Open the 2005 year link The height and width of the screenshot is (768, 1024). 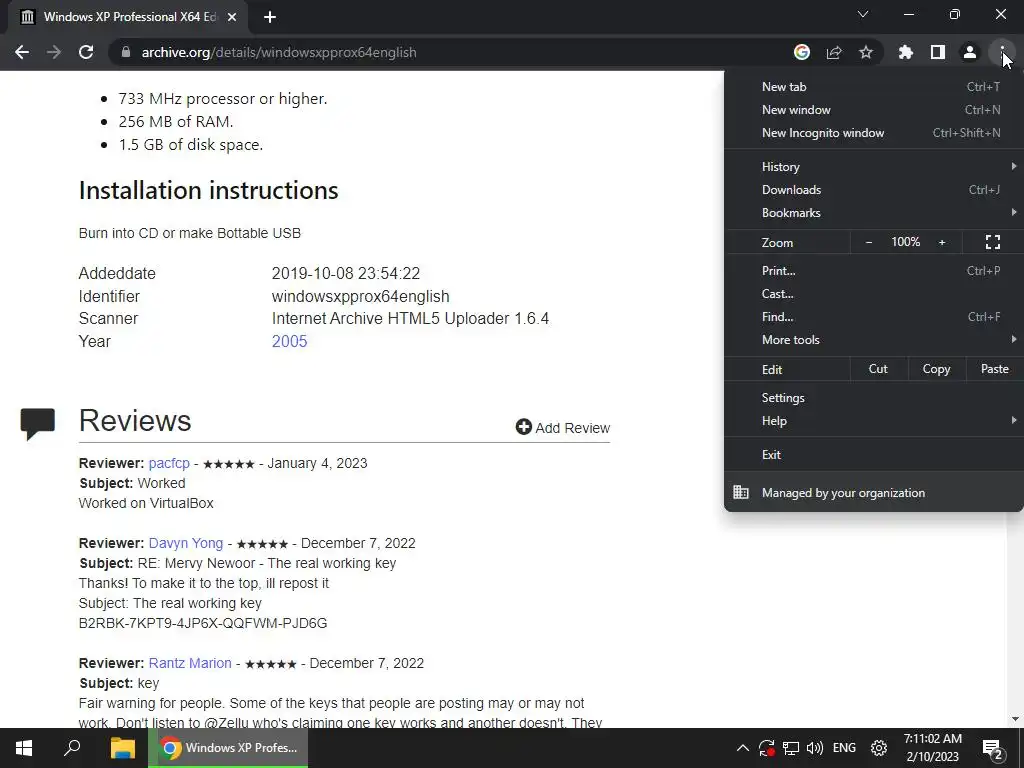pyautogui.click(x=289, y=342)
